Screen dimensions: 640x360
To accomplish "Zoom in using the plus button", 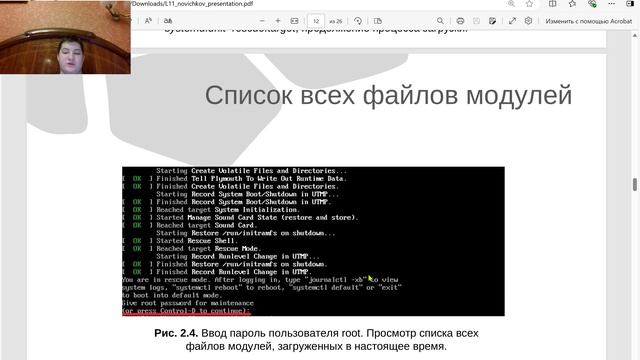I will point(278,21).
